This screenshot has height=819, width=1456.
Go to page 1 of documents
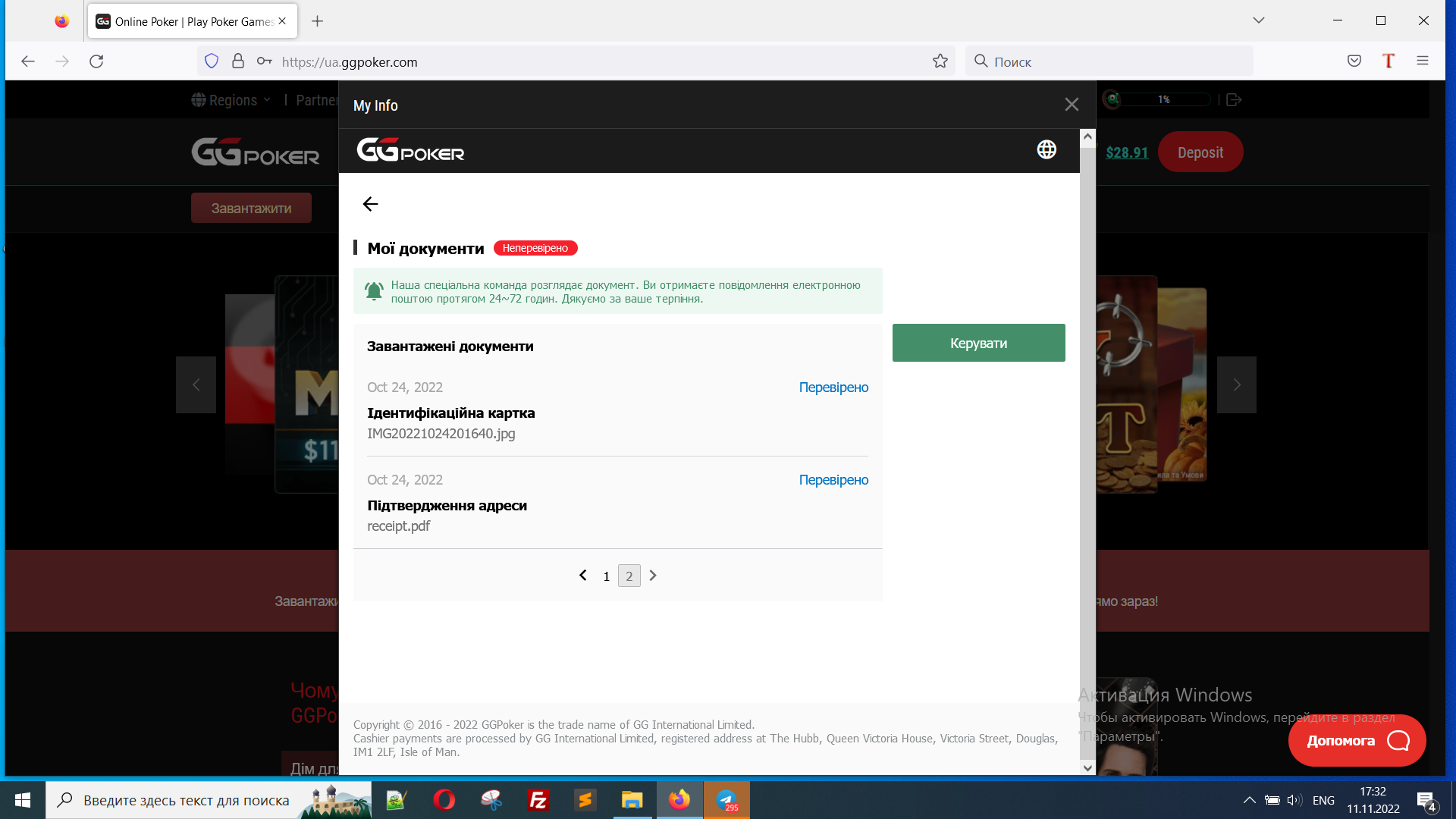(x=606, y=576)
